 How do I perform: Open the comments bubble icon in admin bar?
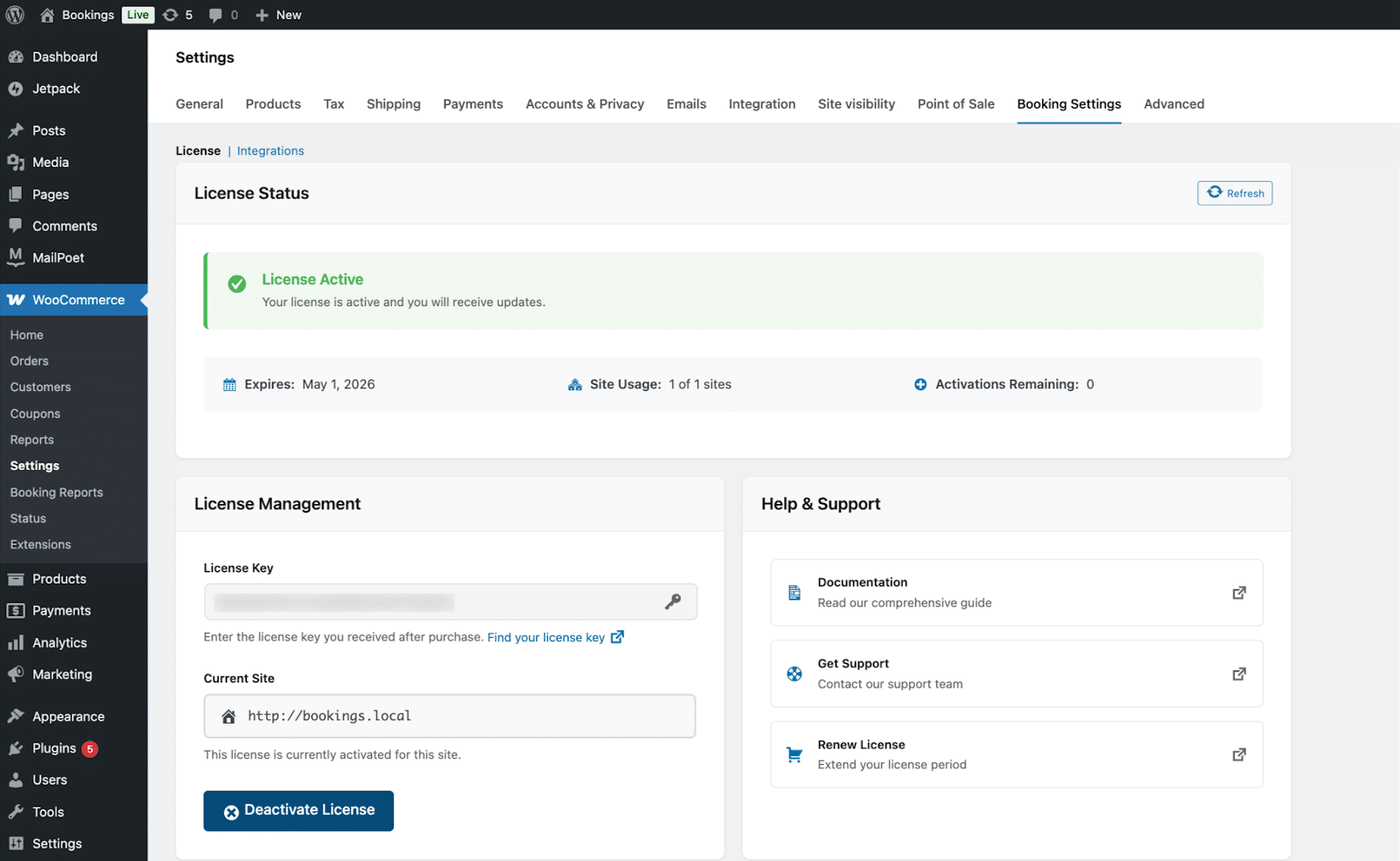click(x=215, y=15)
